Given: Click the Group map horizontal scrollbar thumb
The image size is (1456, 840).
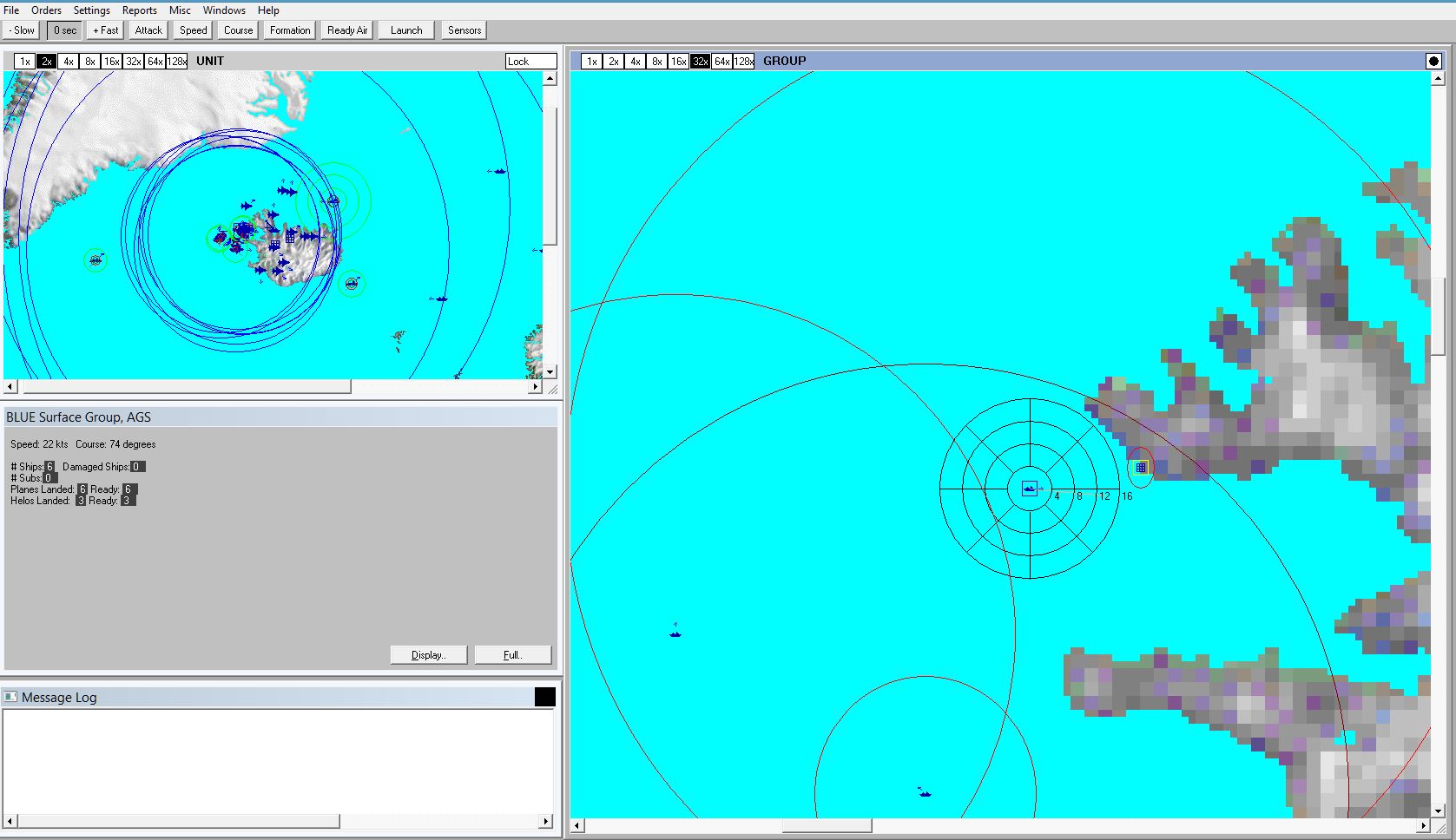Looking at the screenshot, I should (827, 826).
